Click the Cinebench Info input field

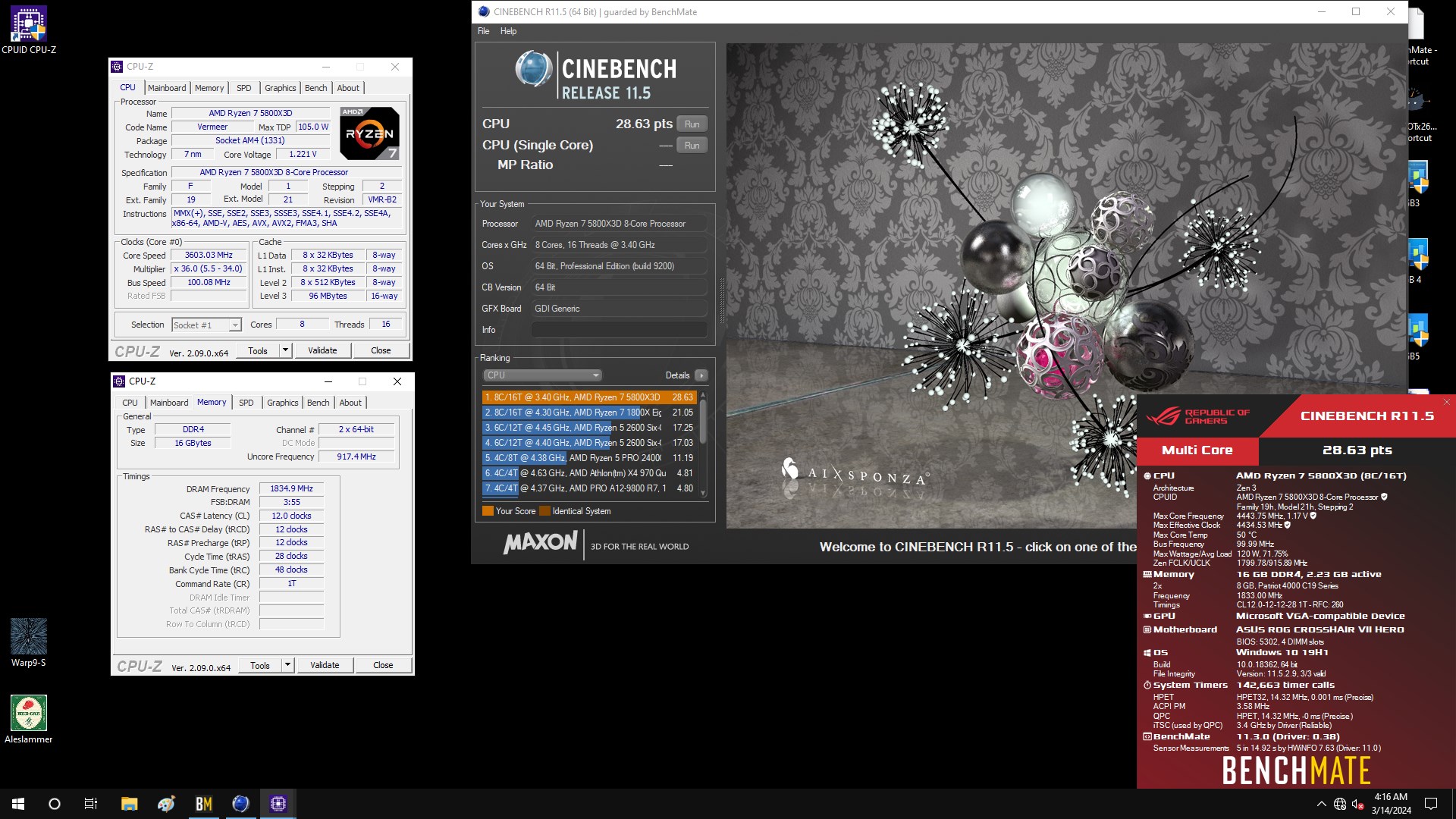click(619, 330)
